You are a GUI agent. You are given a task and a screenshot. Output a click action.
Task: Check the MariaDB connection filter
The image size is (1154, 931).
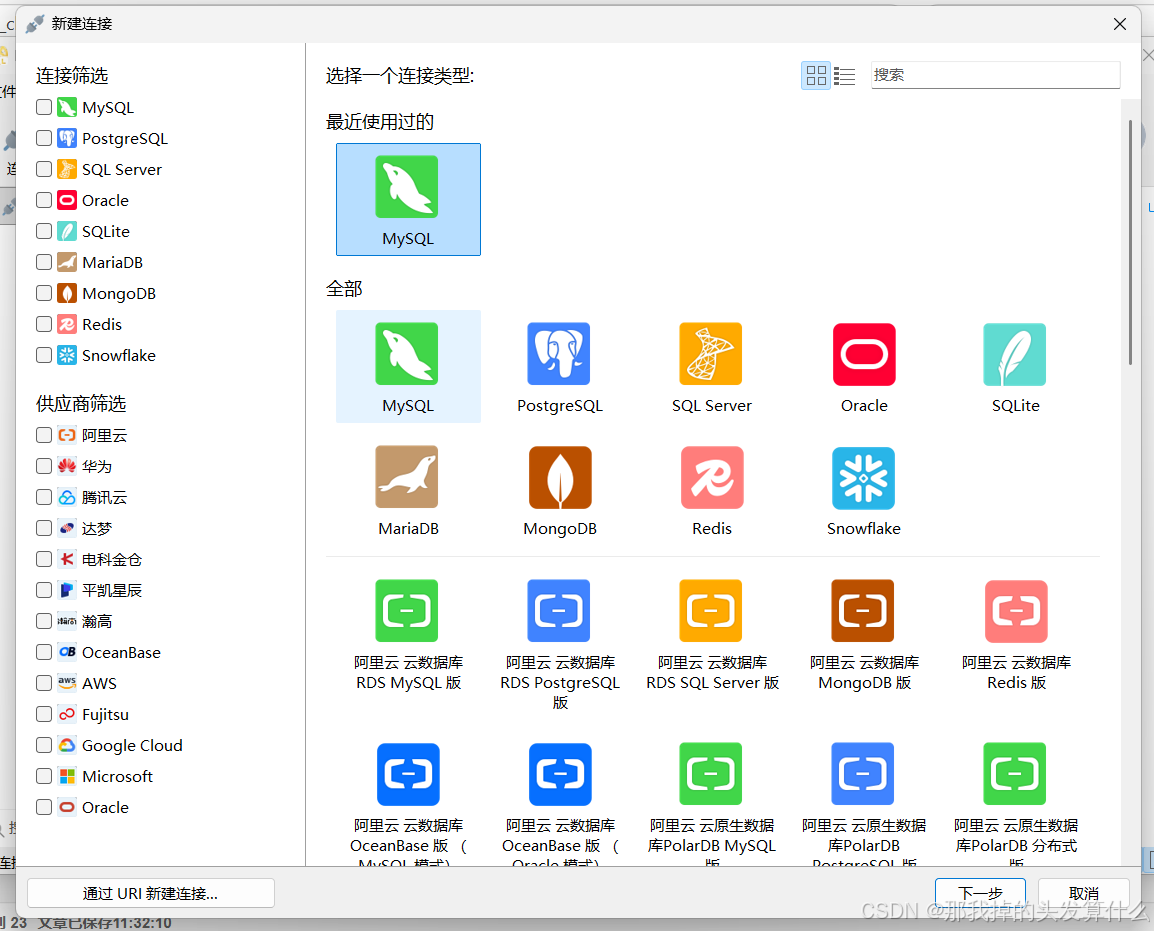(x=44, y=262)
